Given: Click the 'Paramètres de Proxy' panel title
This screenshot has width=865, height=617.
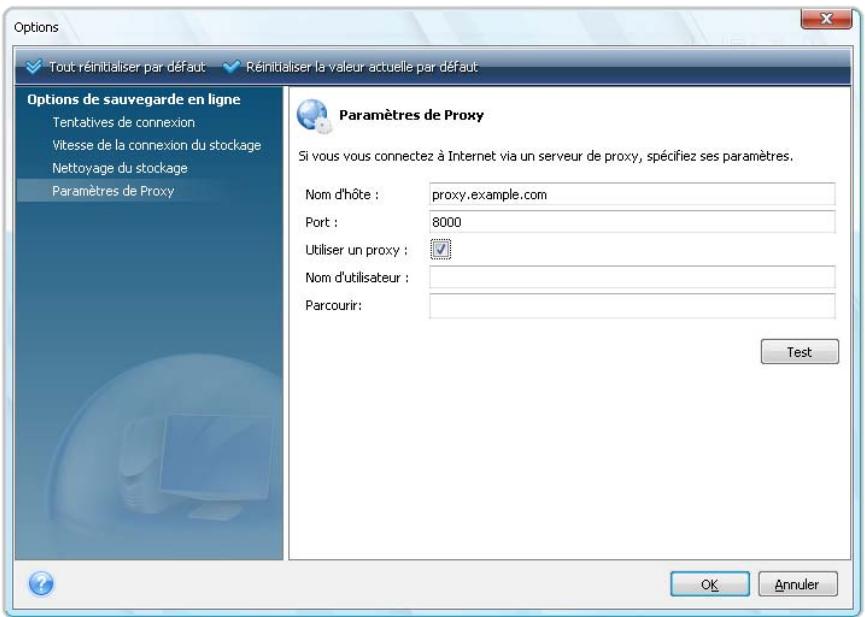Looking at the screenshot, I should pos(412,115).
